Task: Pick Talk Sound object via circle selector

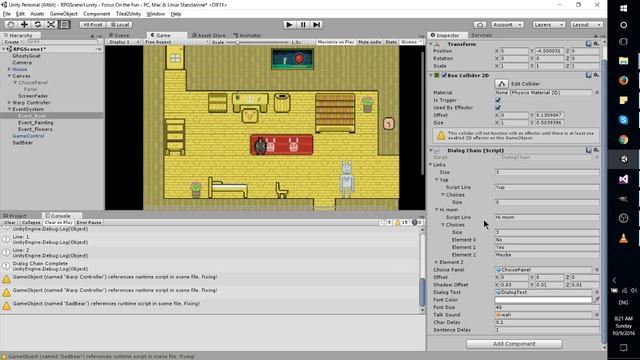Action: pyautogui.click(x=597, y=315)
